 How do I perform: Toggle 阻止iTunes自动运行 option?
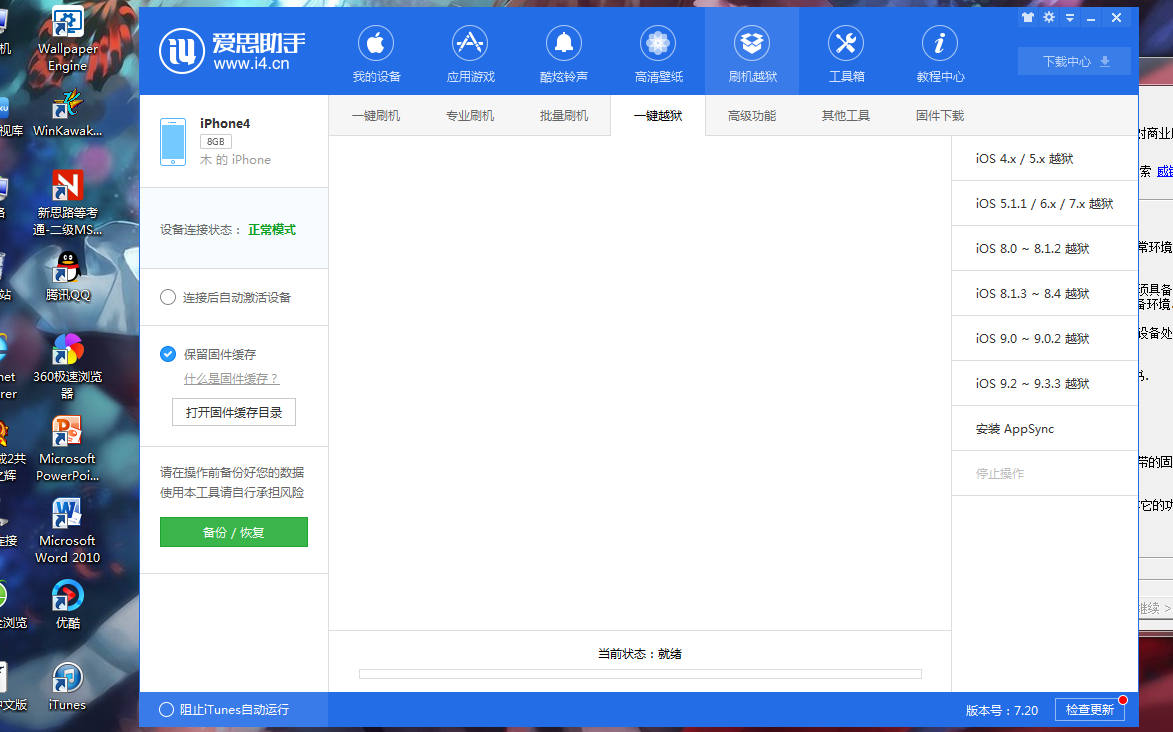167,710
